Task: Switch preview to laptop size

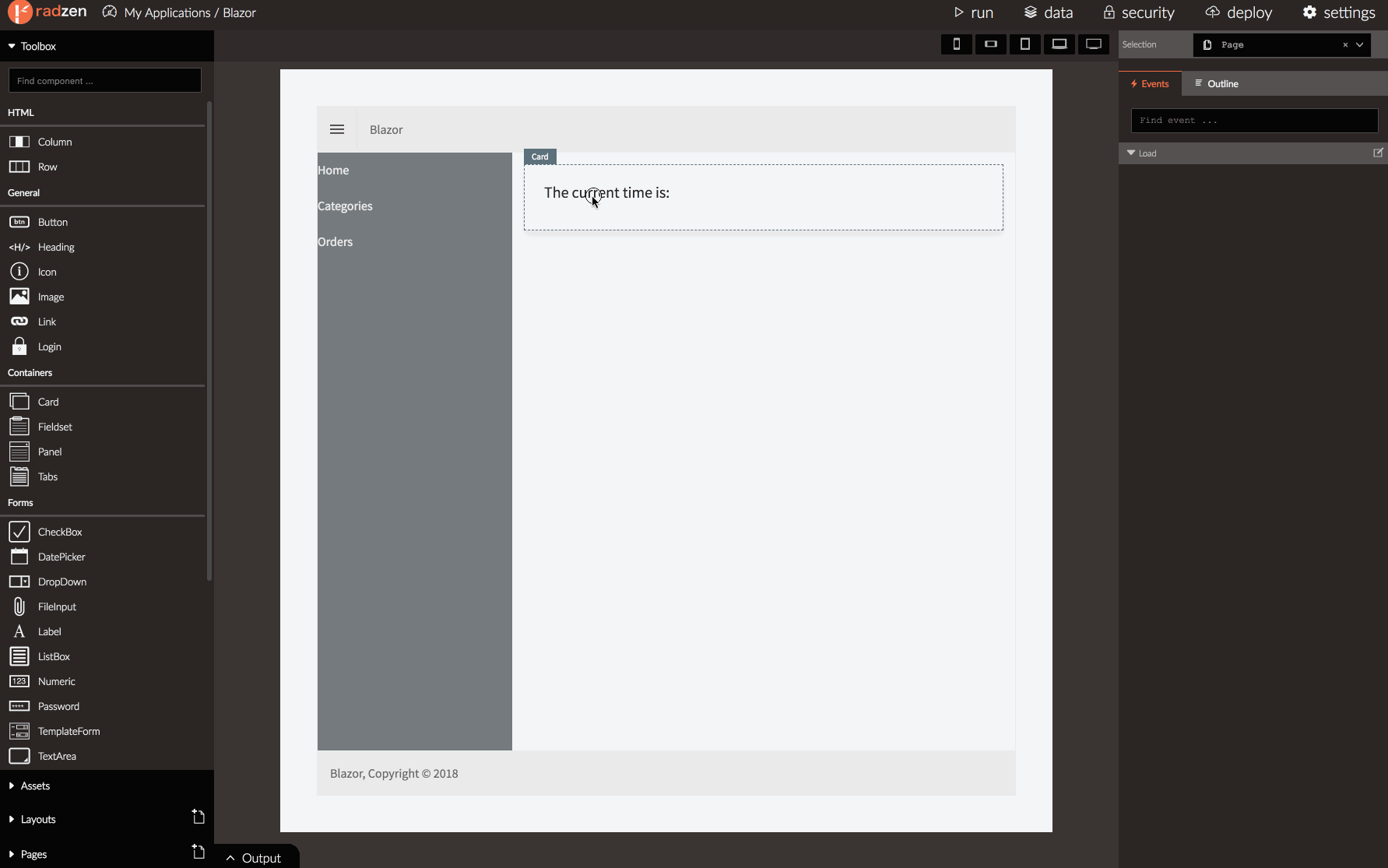Action: pyautogui.click(x=1059, y=44)
